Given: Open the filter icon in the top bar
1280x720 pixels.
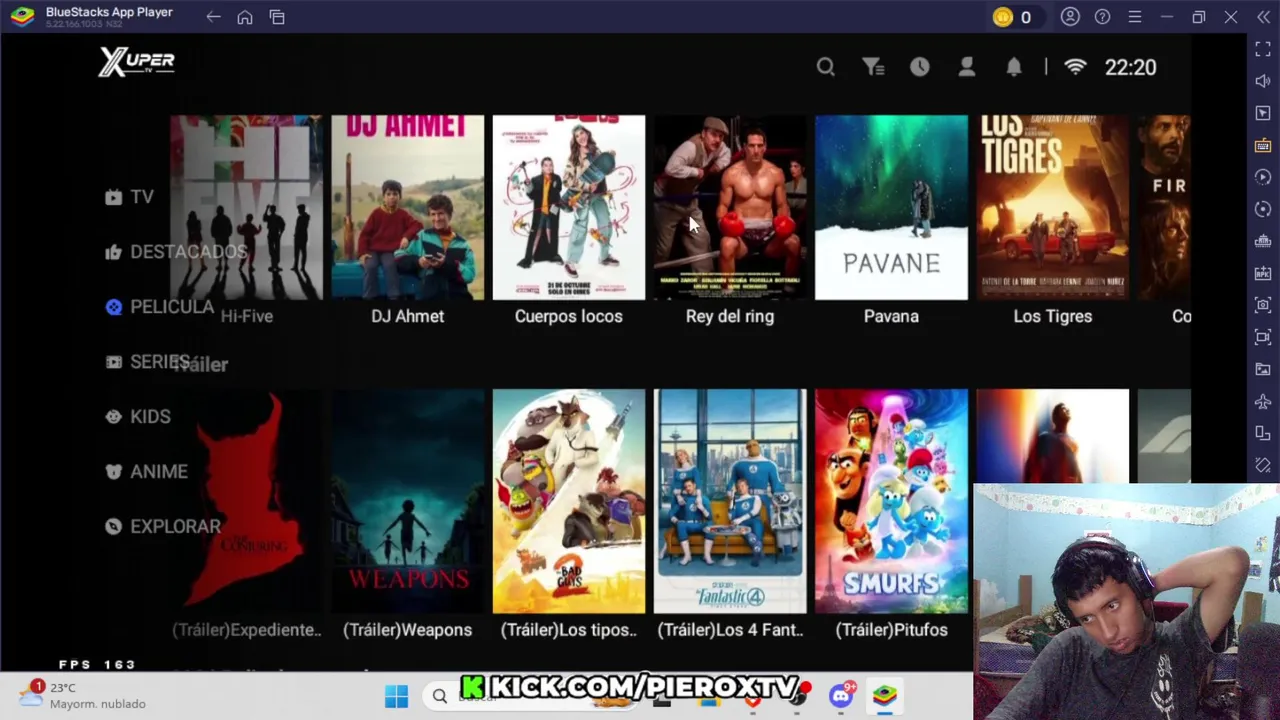Looking at the screenshot, I should click(873, 67).
